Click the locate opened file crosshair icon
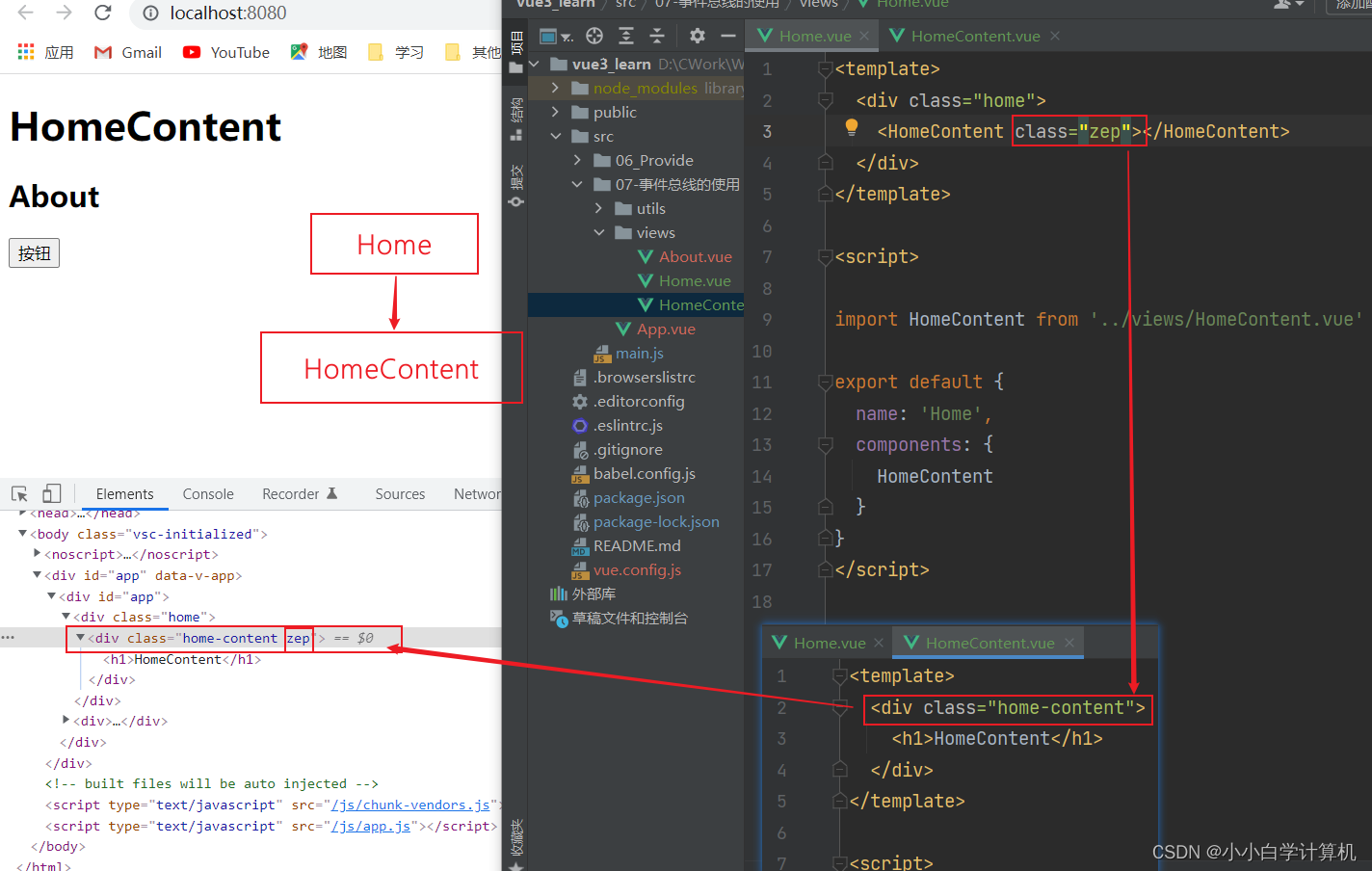1372x871 pixels. [594, 36]
